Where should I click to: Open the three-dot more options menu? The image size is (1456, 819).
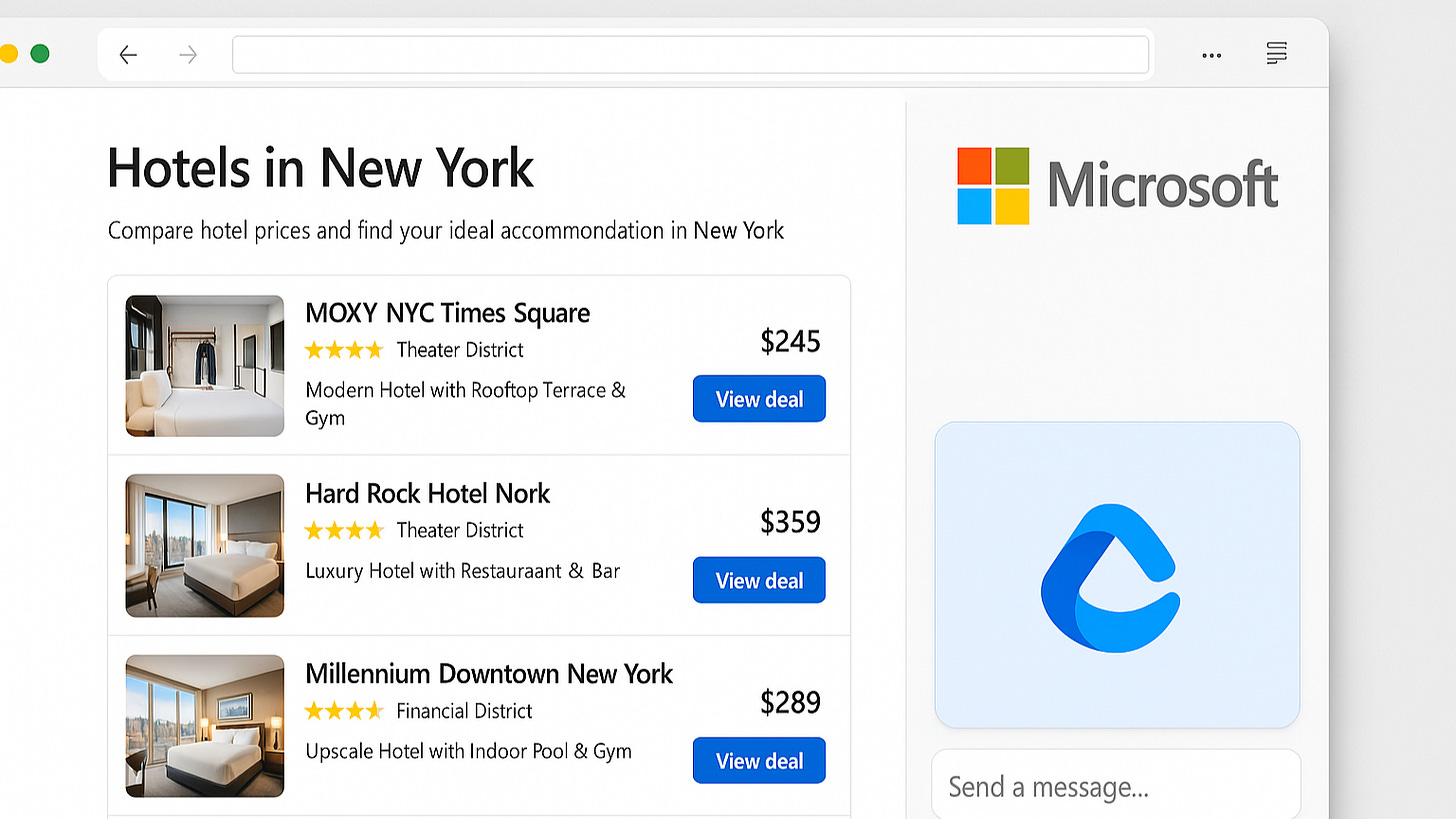pos(1212,55)
